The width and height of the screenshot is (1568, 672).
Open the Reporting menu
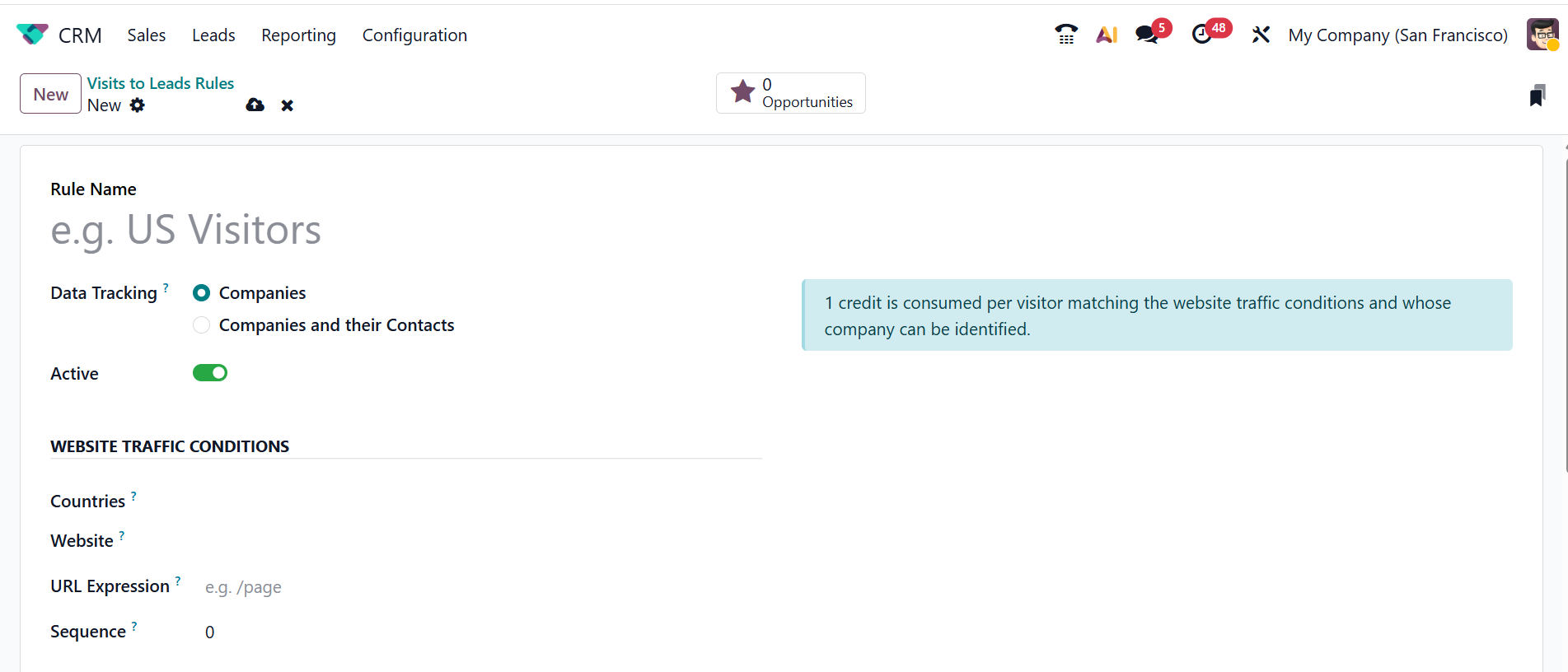click(x=298, y=35)
